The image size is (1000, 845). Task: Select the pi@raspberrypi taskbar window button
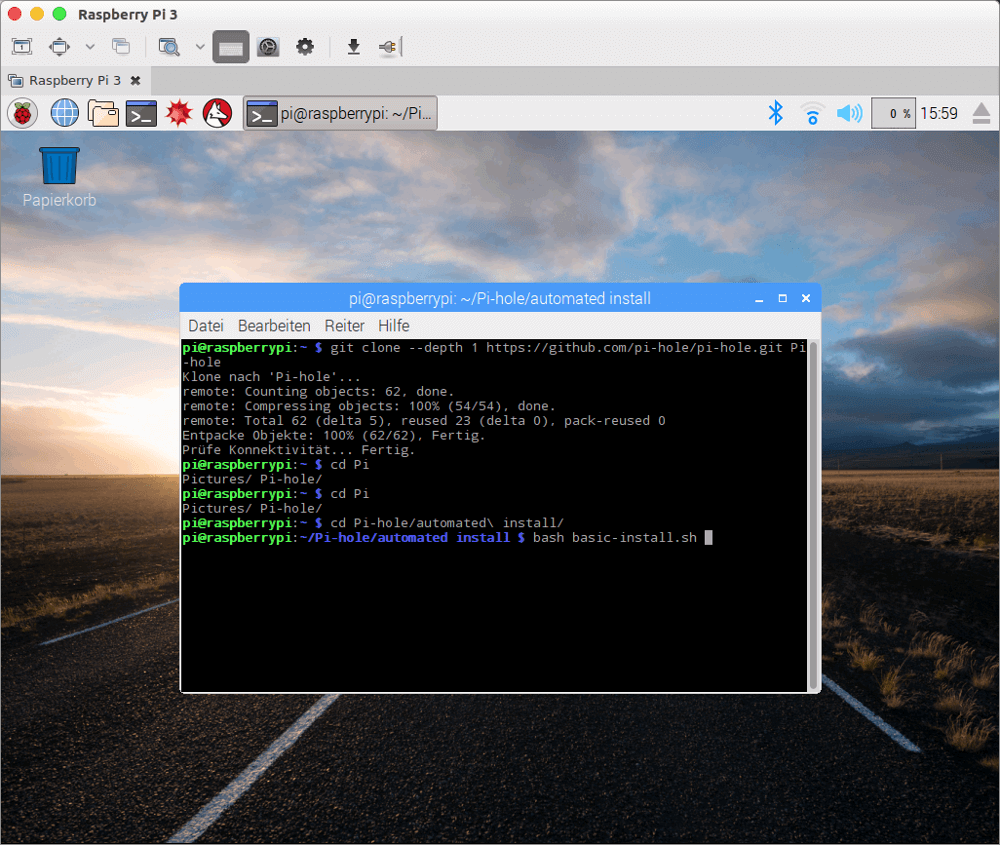tap(341, 114)
